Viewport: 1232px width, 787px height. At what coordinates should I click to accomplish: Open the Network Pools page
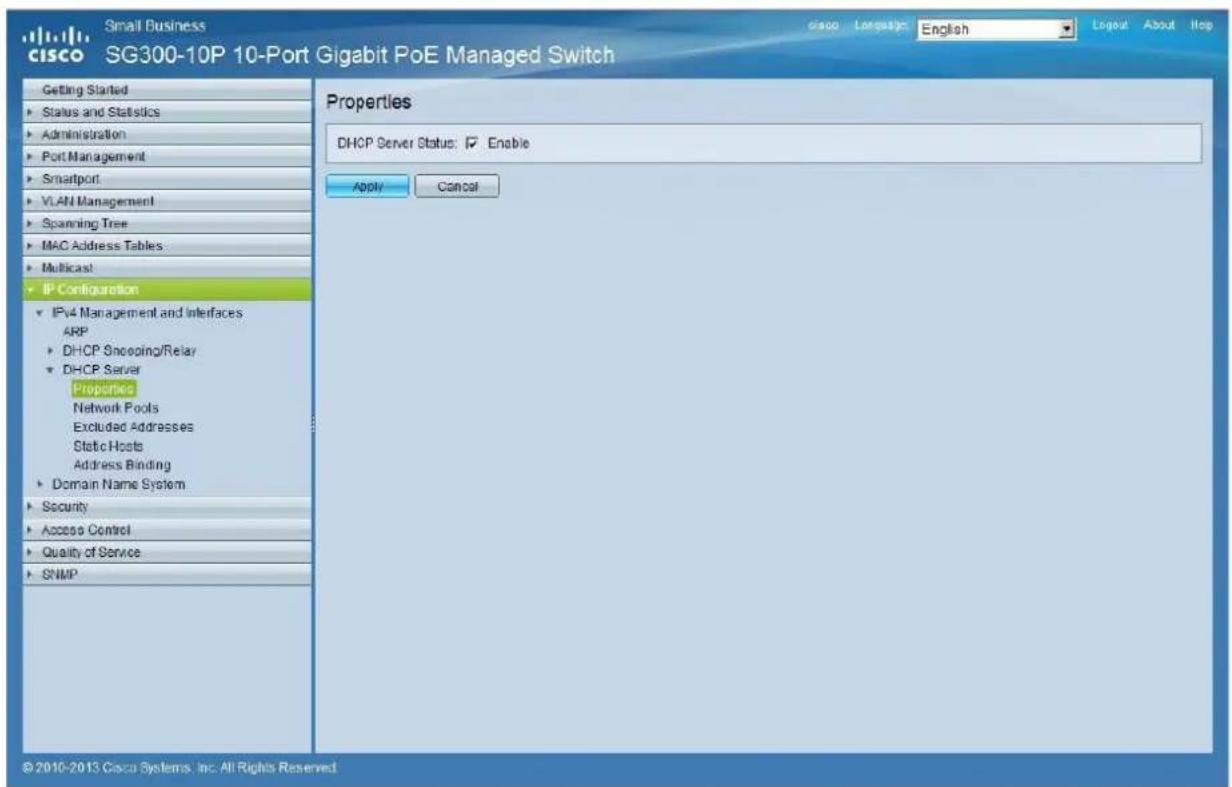tap(115, 408)
